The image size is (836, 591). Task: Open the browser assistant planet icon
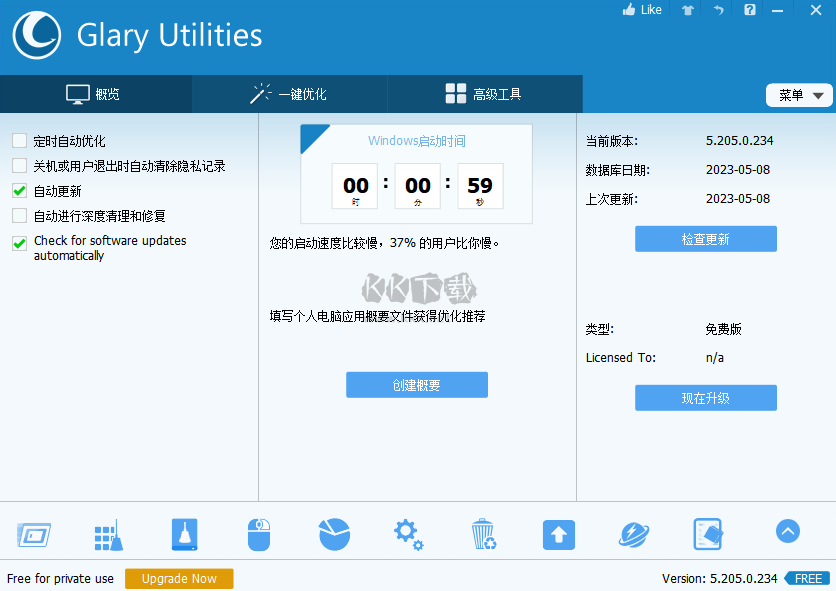click(634, 535)
